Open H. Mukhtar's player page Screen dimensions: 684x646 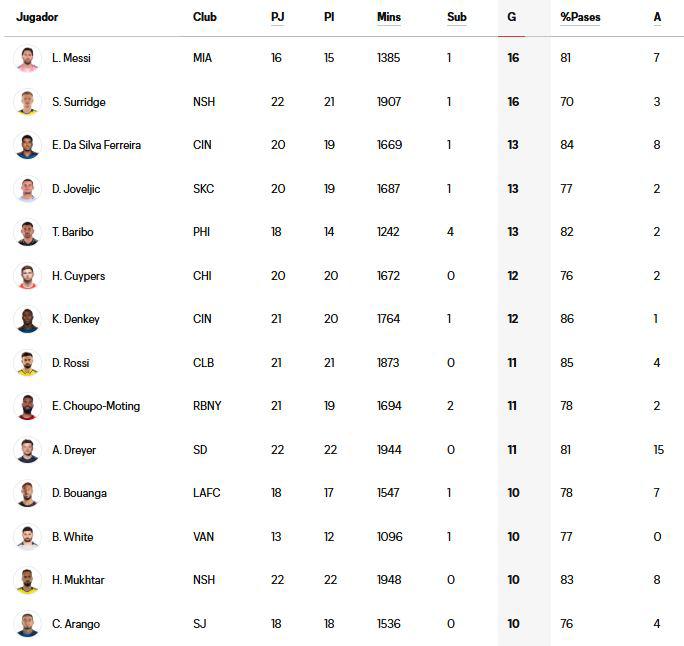78,580
